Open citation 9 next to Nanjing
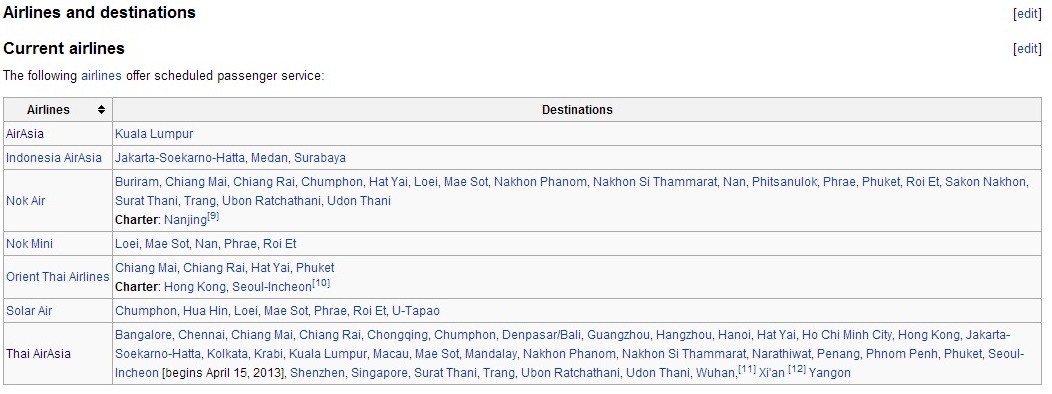 point(213,217)
